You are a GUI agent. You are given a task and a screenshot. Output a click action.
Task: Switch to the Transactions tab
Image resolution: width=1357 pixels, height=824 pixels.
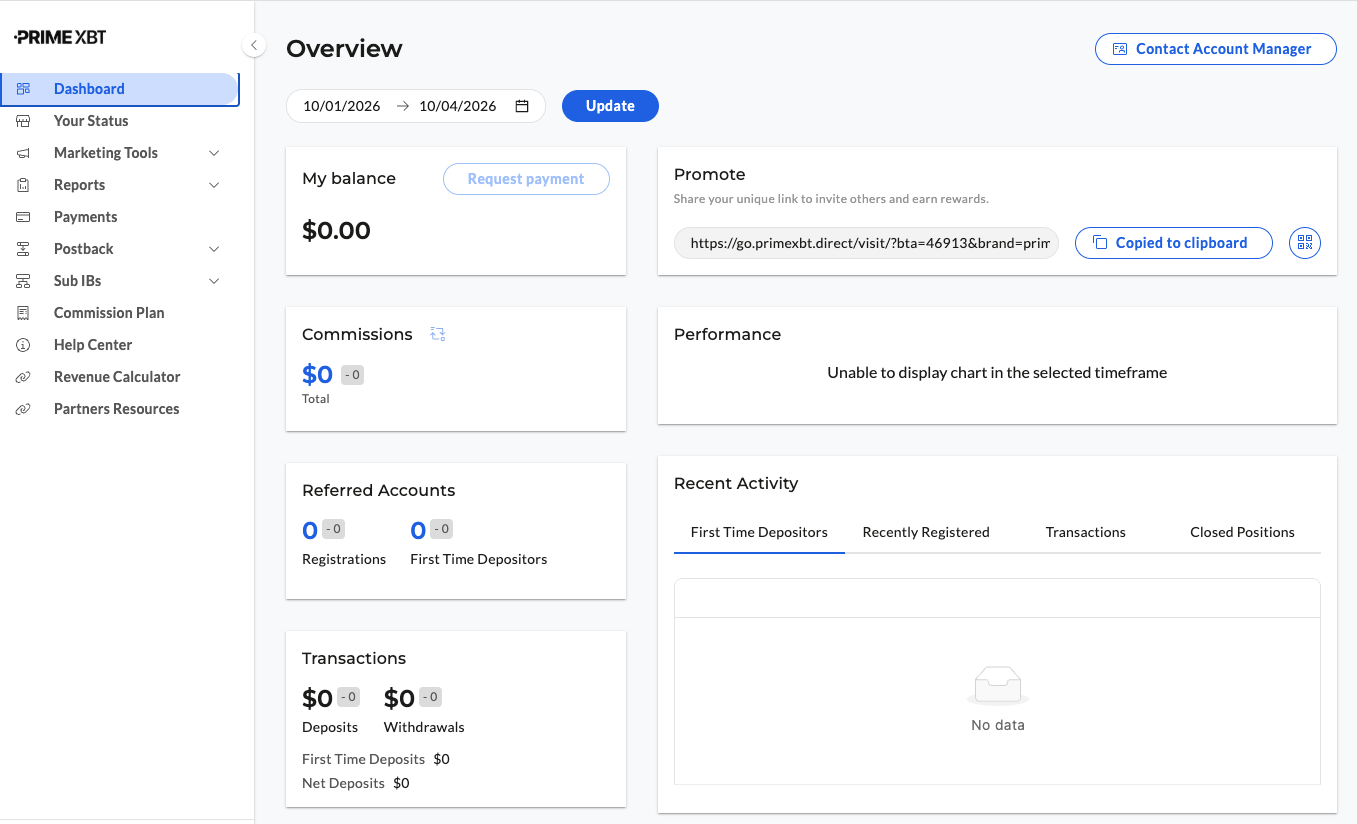[x=1086, y=532]
